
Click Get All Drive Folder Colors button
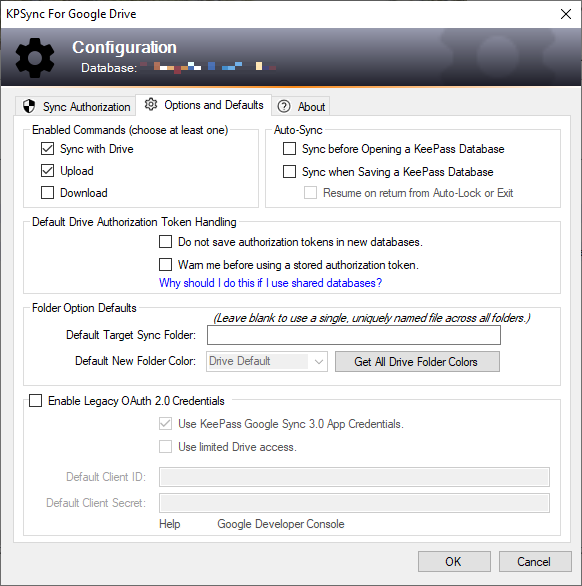(417, 361)
